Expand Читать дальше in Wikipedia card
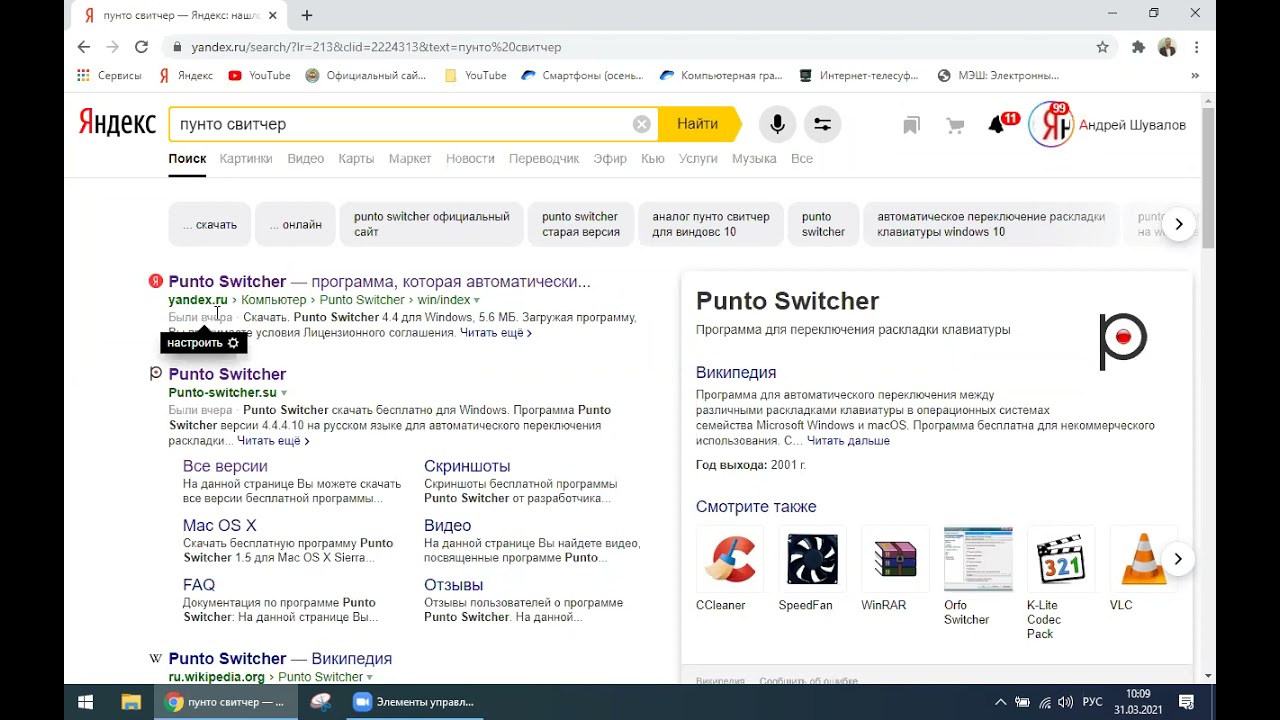The height and width of the screenshot is (720, 1280). tap(848, 441)
